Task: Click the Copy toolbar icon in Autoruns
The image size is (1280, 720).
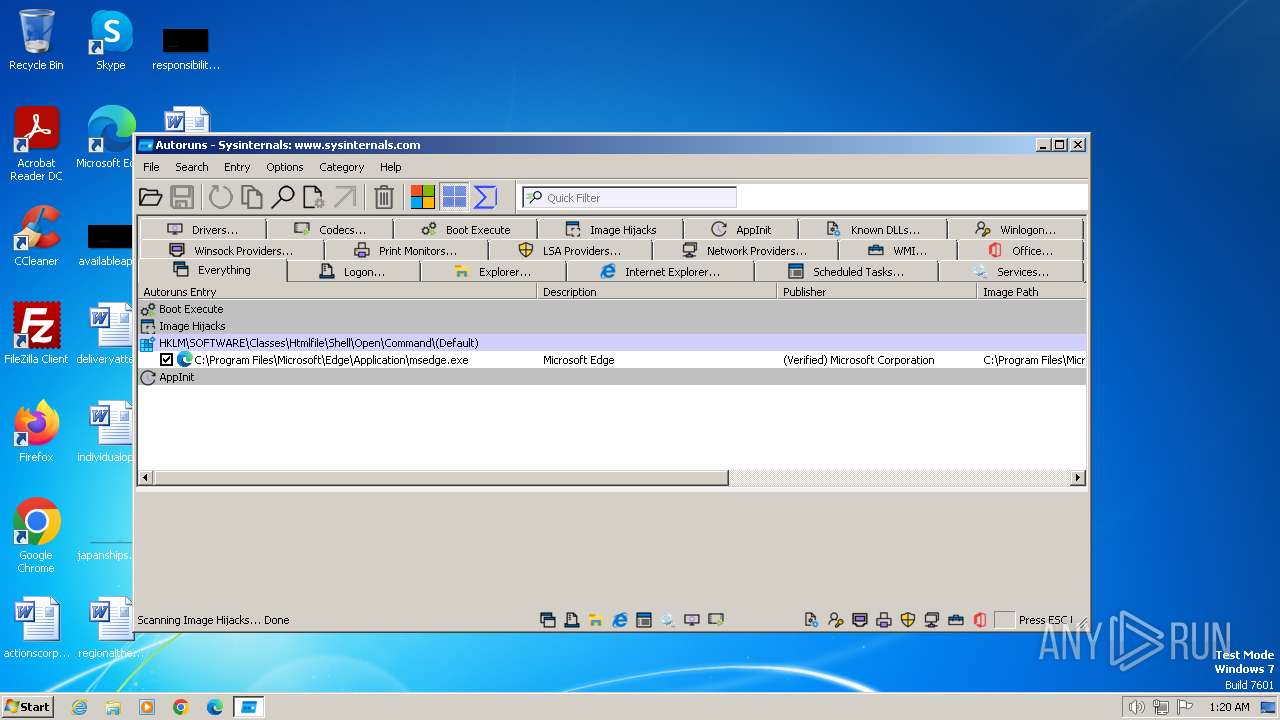Action: coord(252,197)
